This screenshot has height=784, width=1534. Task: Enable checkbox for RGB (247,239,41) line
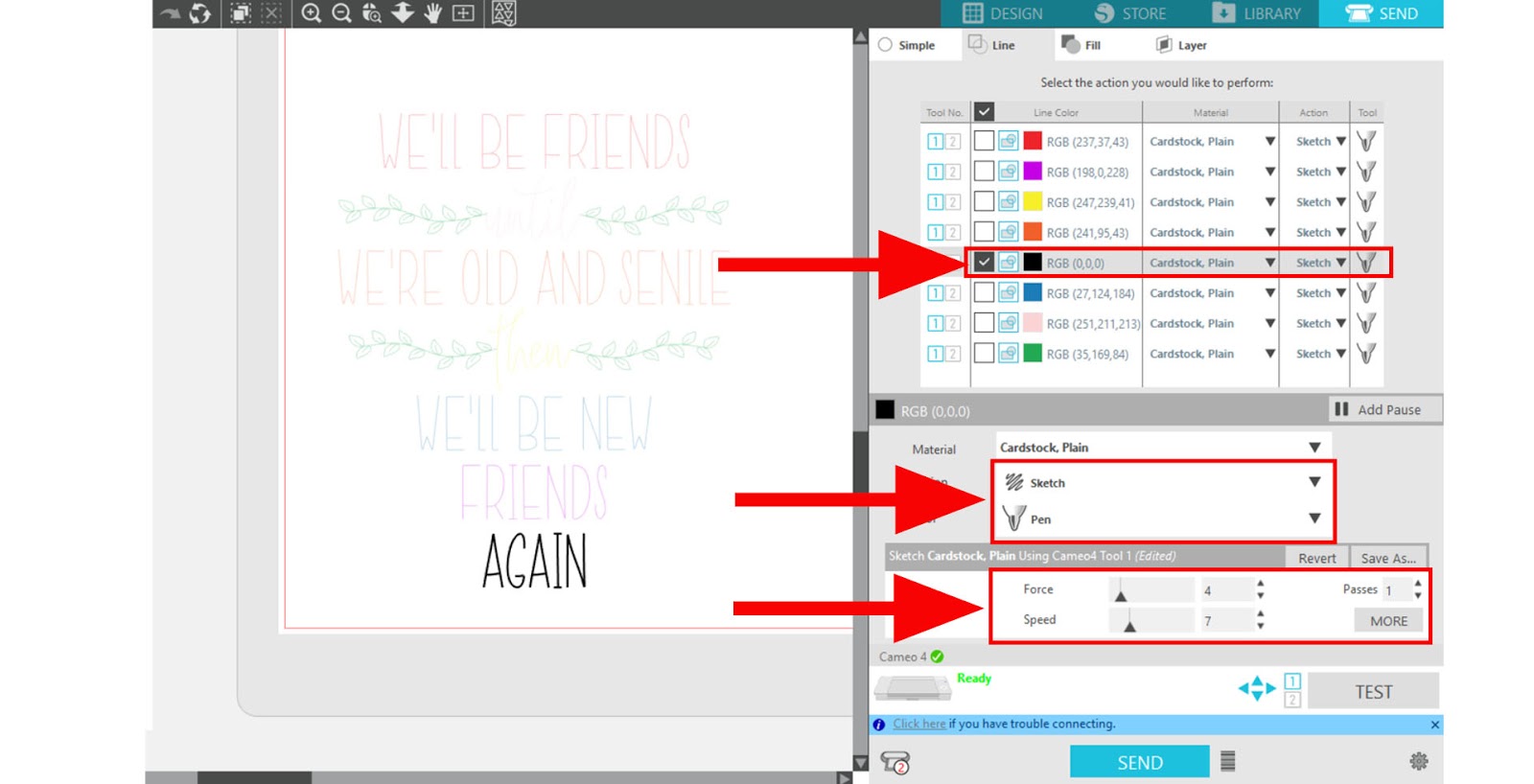pos(984,202)
